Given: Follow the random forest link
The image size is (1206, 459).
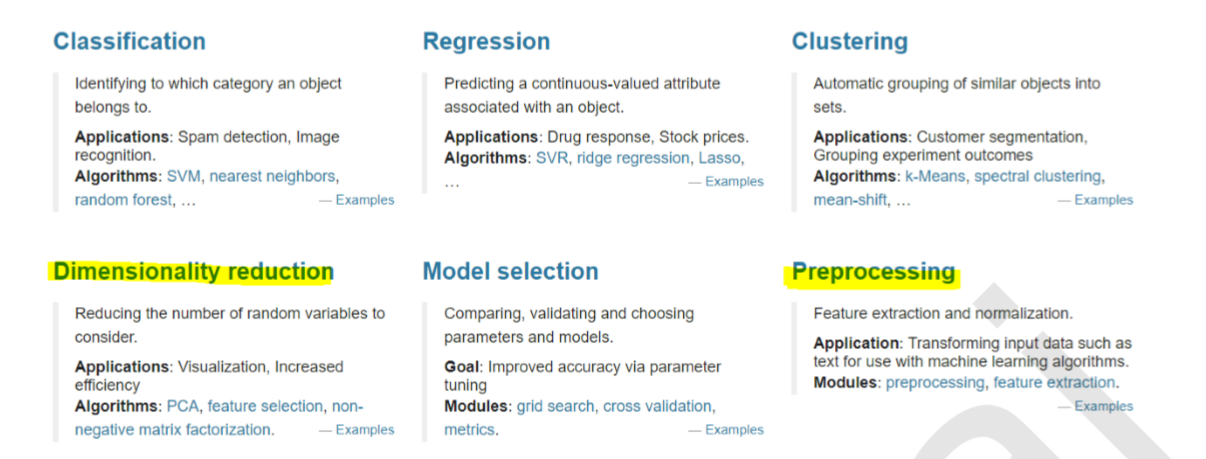Looking at the screenshot, I should tap(121, 200).
